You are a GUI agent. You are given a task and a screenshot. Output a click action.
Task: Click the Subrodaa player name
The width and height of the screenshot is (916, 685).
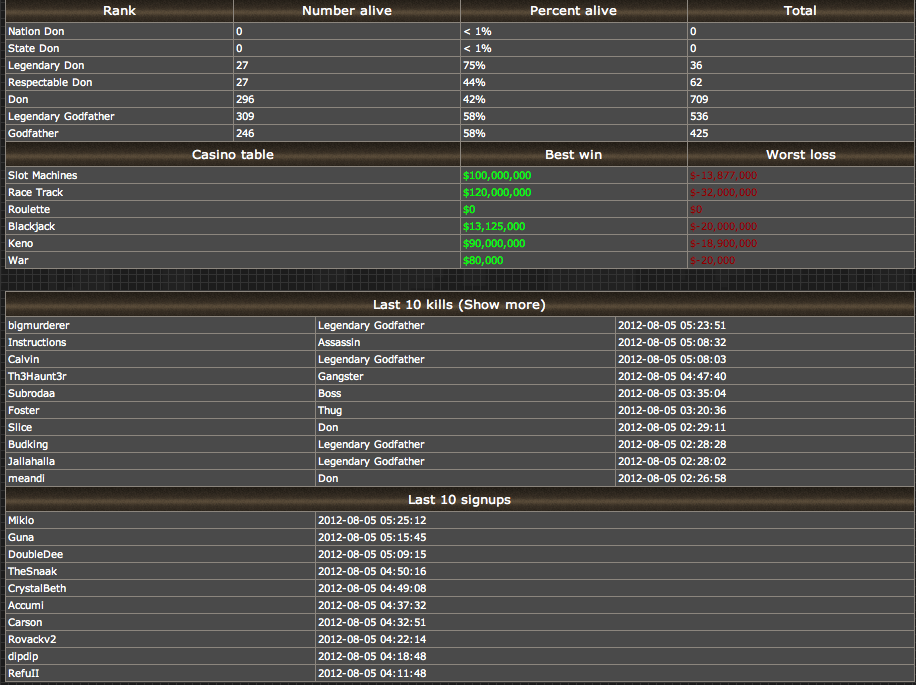pos(31,393)
